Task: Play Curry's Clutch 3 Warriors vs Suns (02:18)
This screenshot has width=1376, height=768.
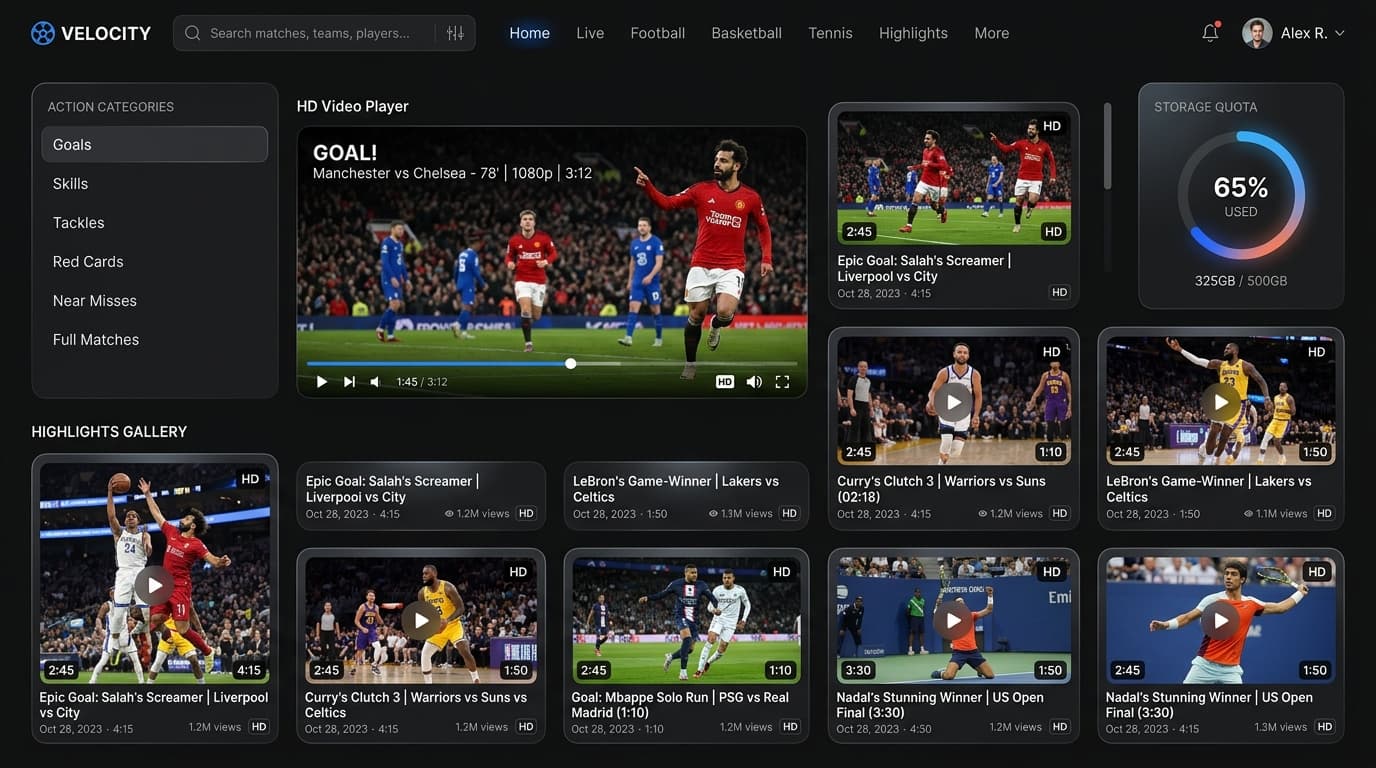Action: pos(954,402)
